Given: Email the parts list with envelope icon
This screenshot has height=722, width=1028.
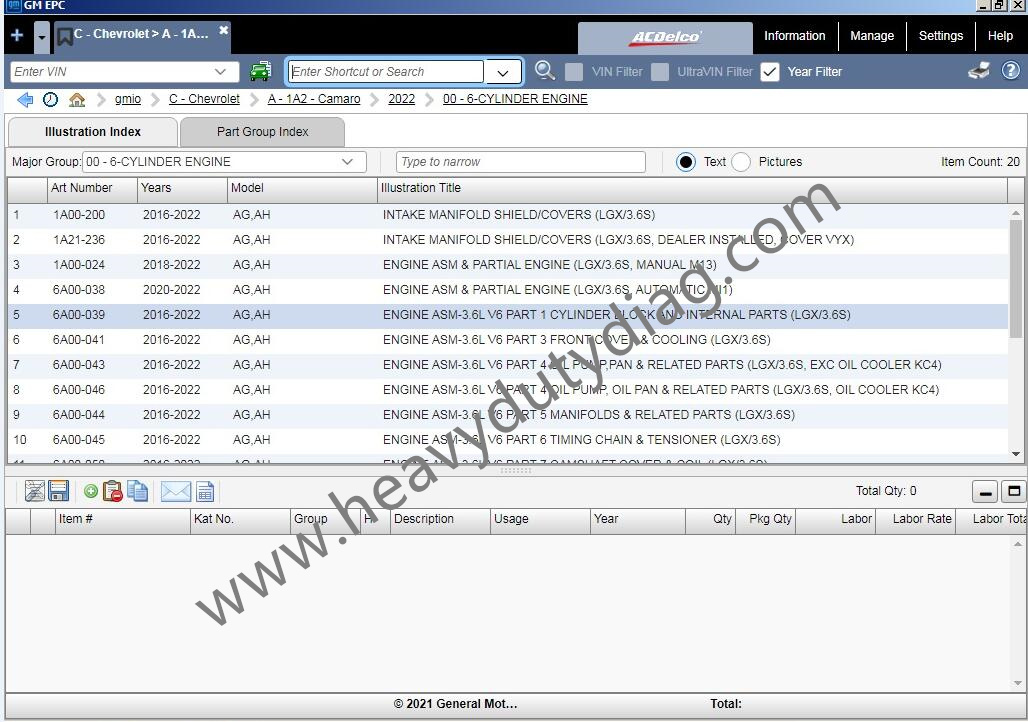Looking at the screenshot, I should coord(176,491).
